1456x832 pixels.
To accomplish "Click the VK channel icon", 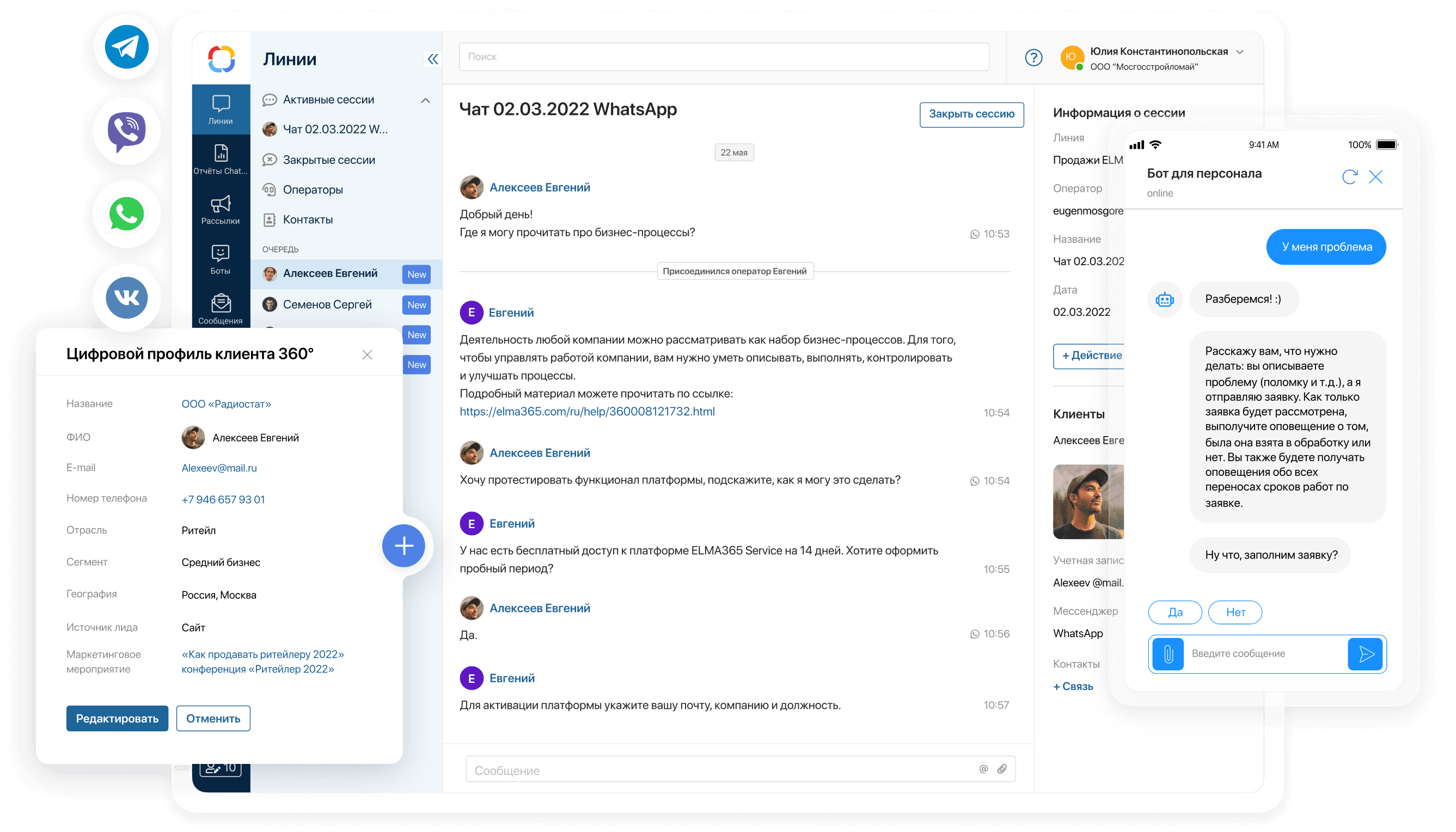I will (x=126, y=298).
